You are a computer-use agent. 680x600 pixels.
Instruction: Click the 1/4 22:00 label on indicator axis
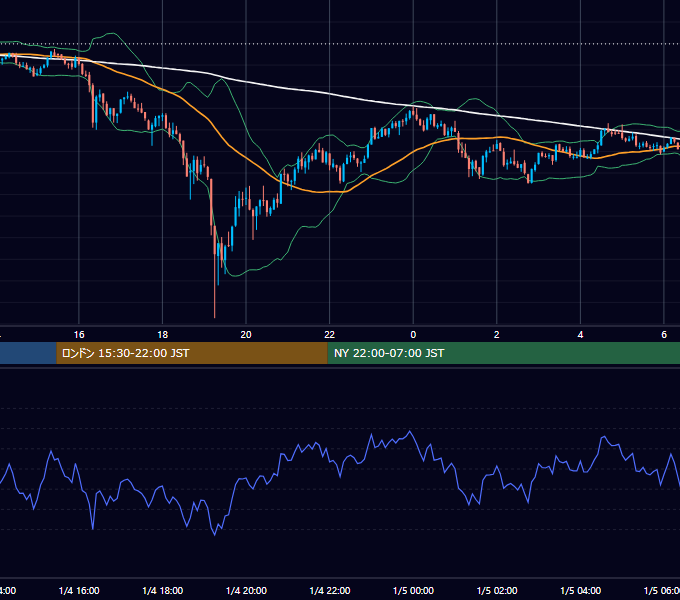[330, 590]
